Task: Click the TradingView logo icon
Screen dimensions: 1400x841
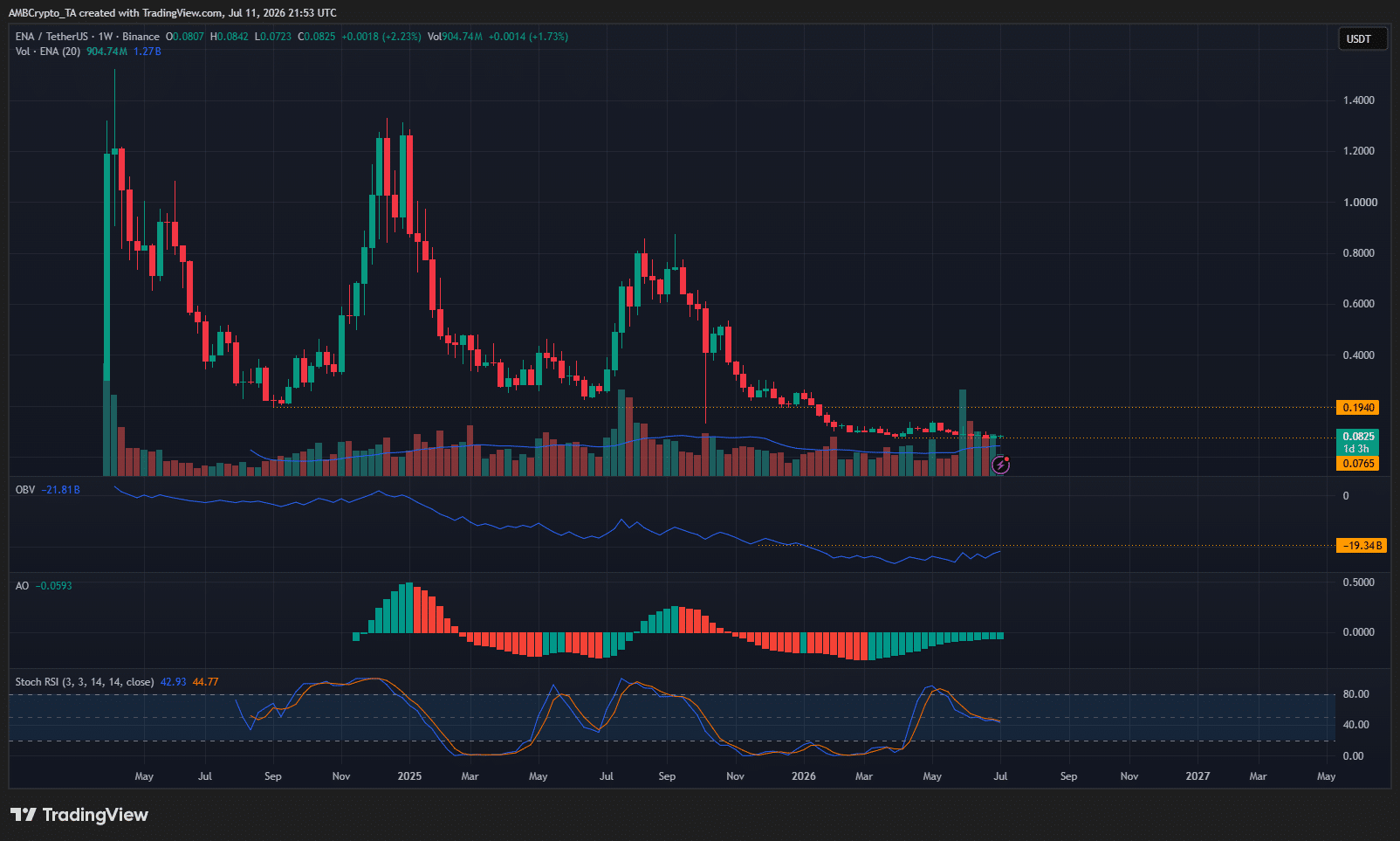Action: click(24, 815)
